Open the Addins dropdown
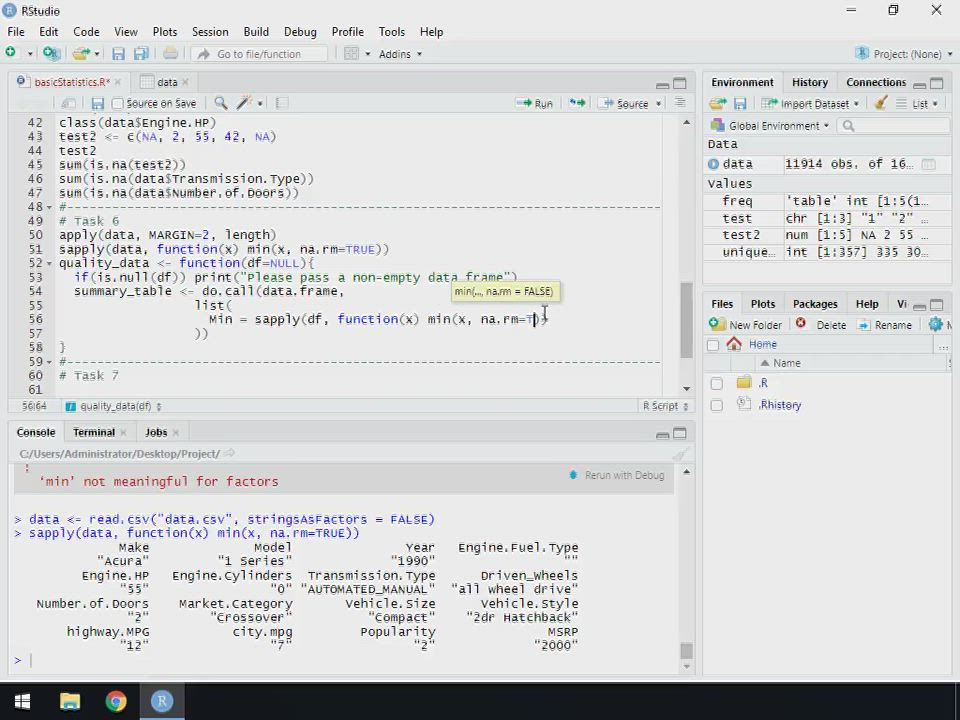 coord(400,54)
